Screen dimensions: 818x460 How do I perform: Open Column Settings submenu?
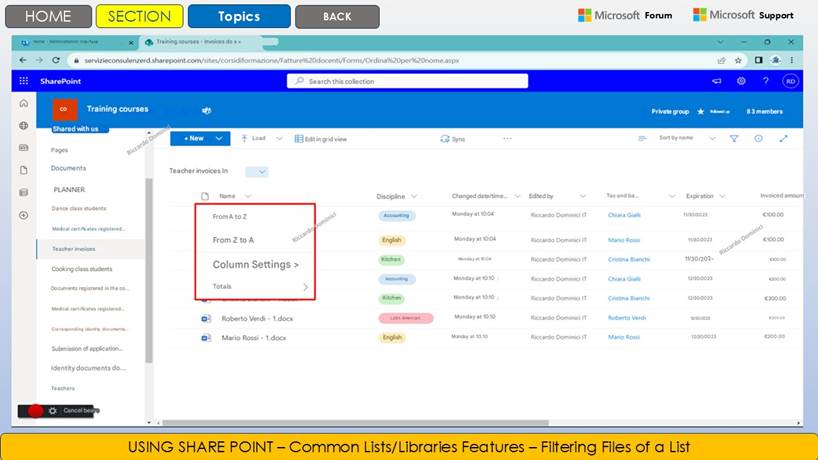[x=255, y=265]
